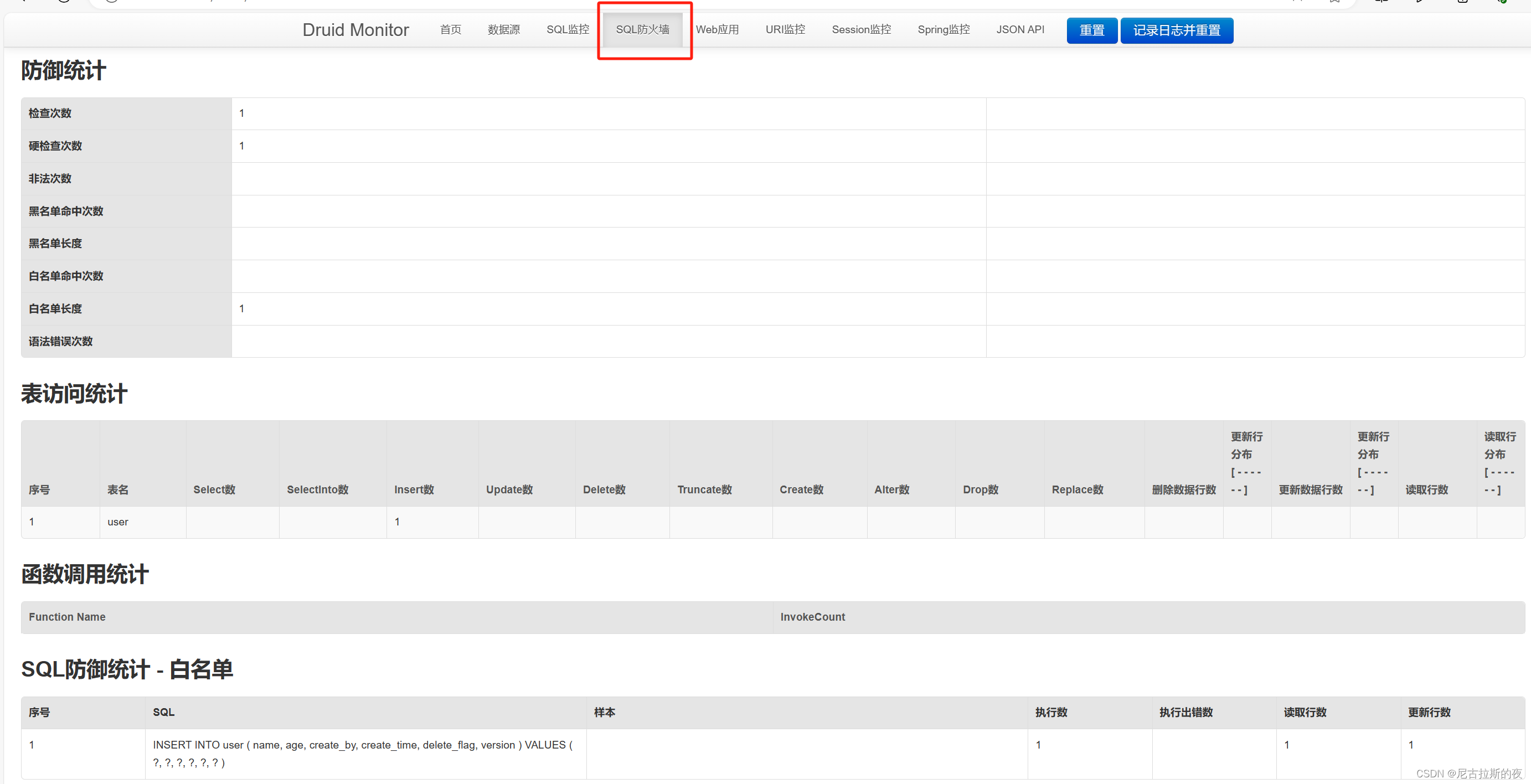1531x784 pixels.
Task: Open the URI监控 tab
Action: 785,30
